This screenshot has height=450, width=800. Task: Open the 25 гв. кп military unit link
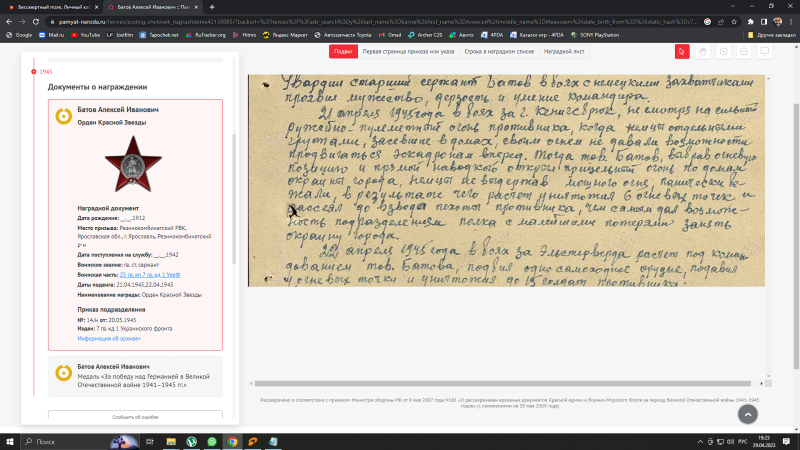coord(149,275)
